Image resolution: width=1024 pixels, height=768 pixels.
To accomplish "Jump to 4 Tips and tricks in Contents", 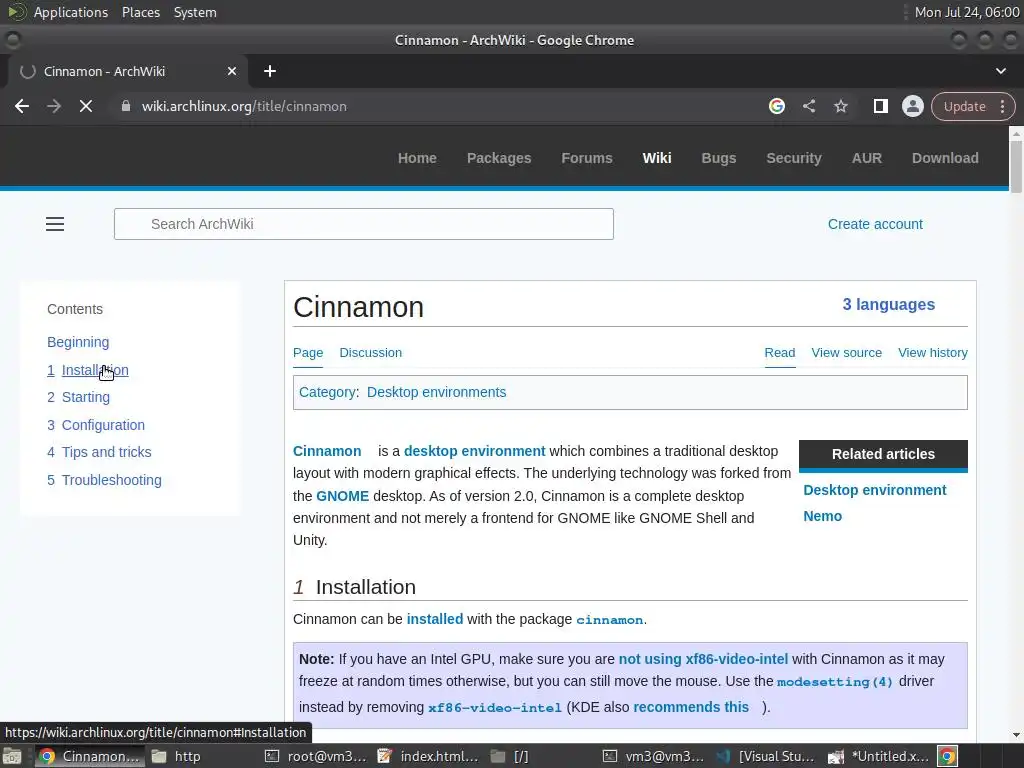I will 99,452.
